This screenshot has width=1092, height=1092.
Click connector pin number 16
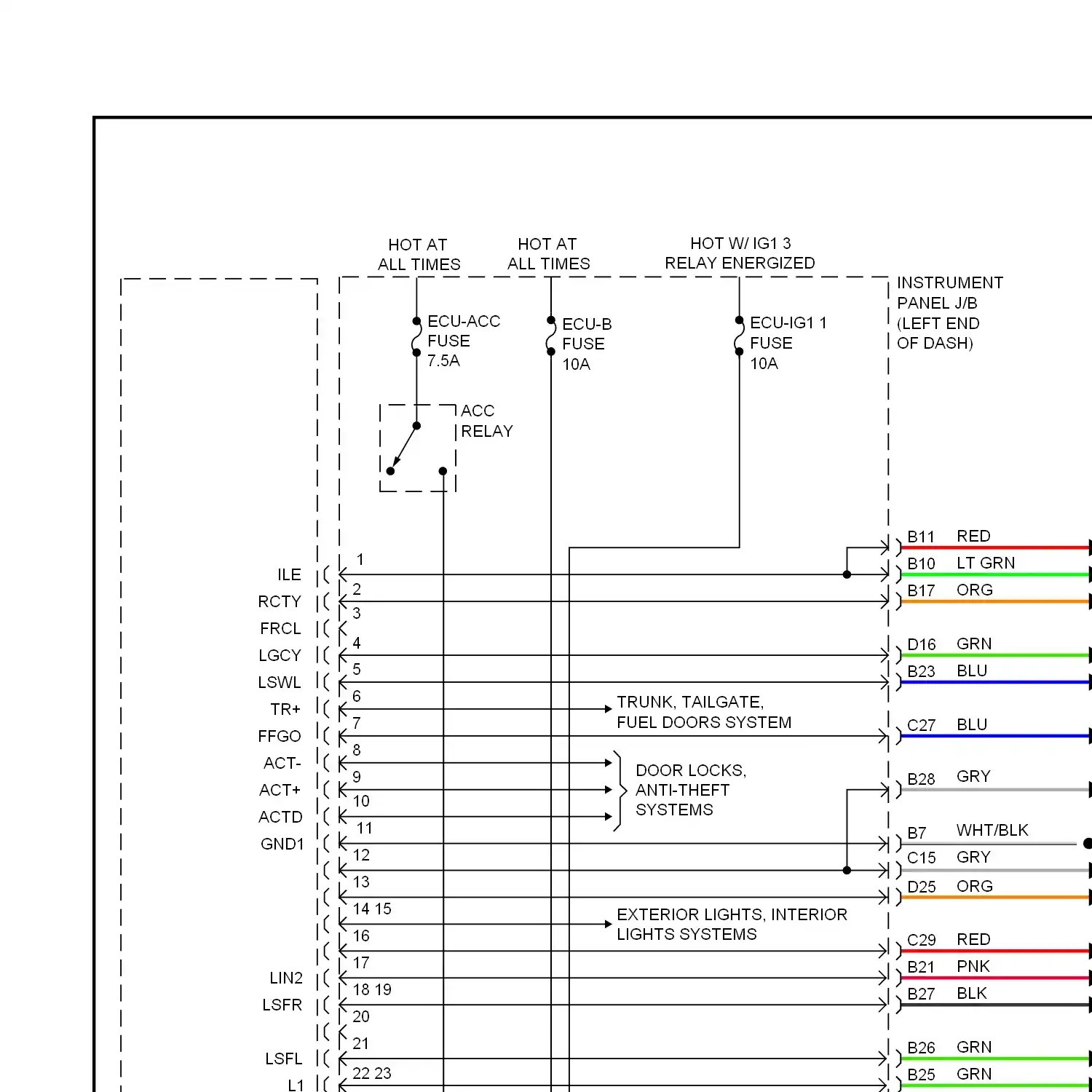(362, 936)
